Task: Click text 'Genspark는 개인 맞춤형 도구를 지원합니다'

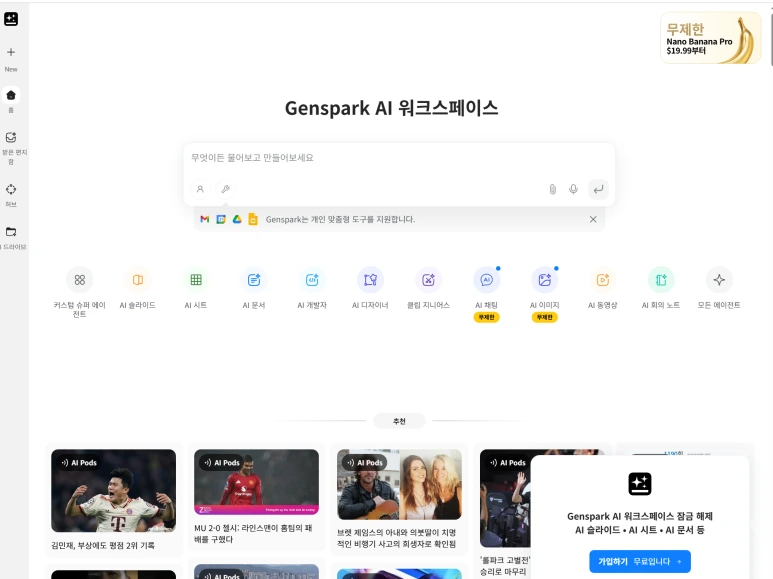Action: (x=340, y=219)
